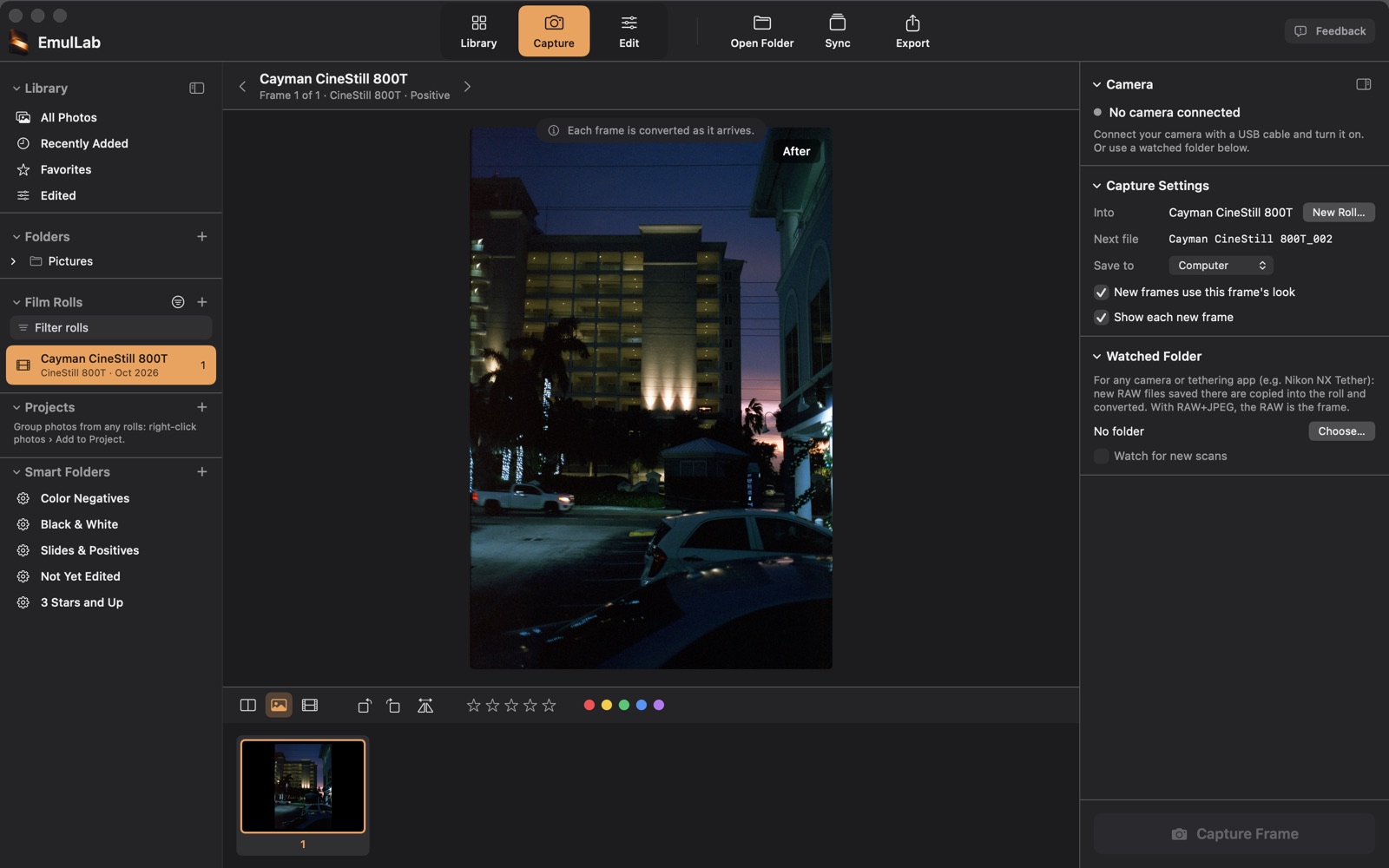Create a new project with plus icon
1389x868 pixels.
click(x=202, y=407)
